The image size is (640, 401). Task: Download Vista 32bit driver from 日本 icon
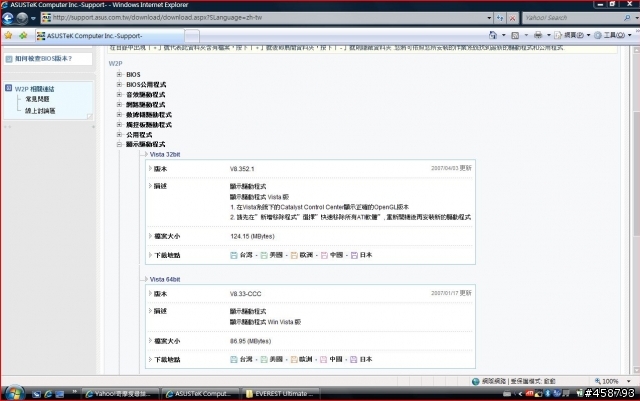tap(354, 255)
